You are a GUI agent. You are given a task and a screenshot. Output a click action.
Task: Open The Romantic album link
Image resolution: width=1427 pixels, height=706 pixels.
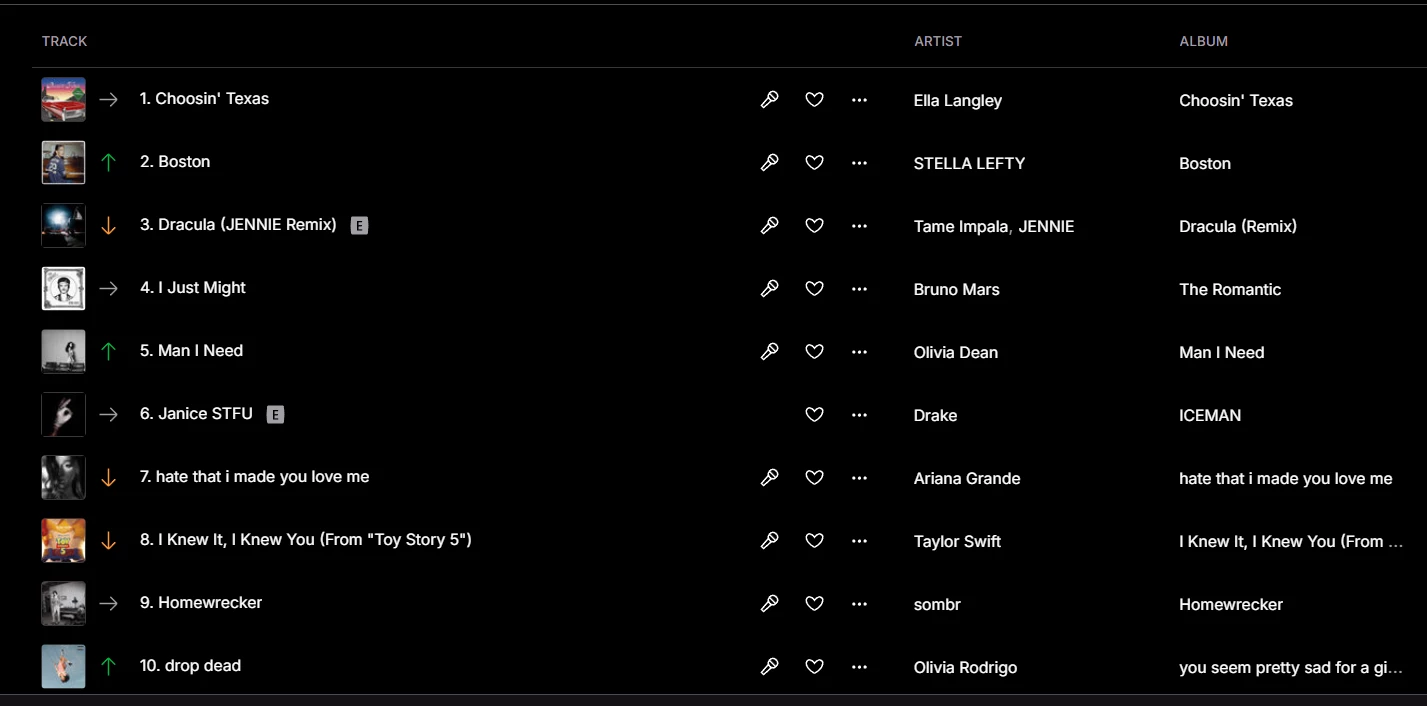pyautogui.click(x=1230, y=289)
